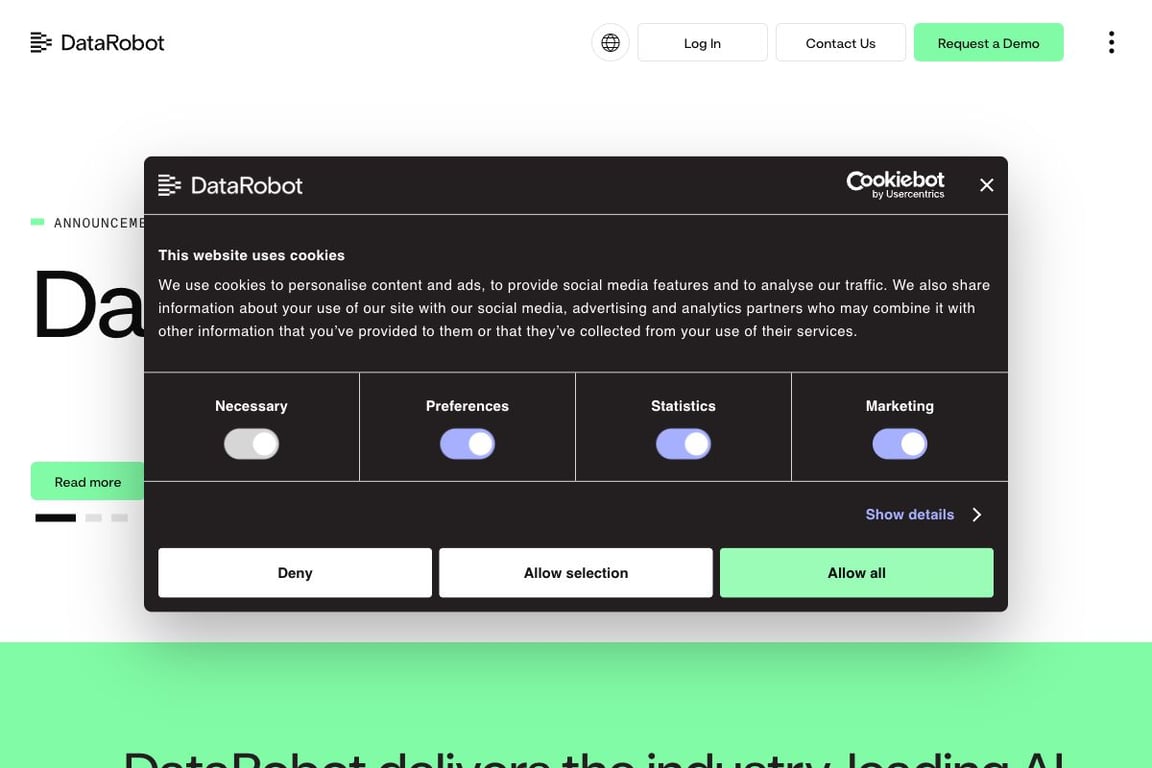Image resolution: width=1152 pixels, height=768 pixels.
Task: Select the third carousel slide indicator
Action: (x=120, y=518)
